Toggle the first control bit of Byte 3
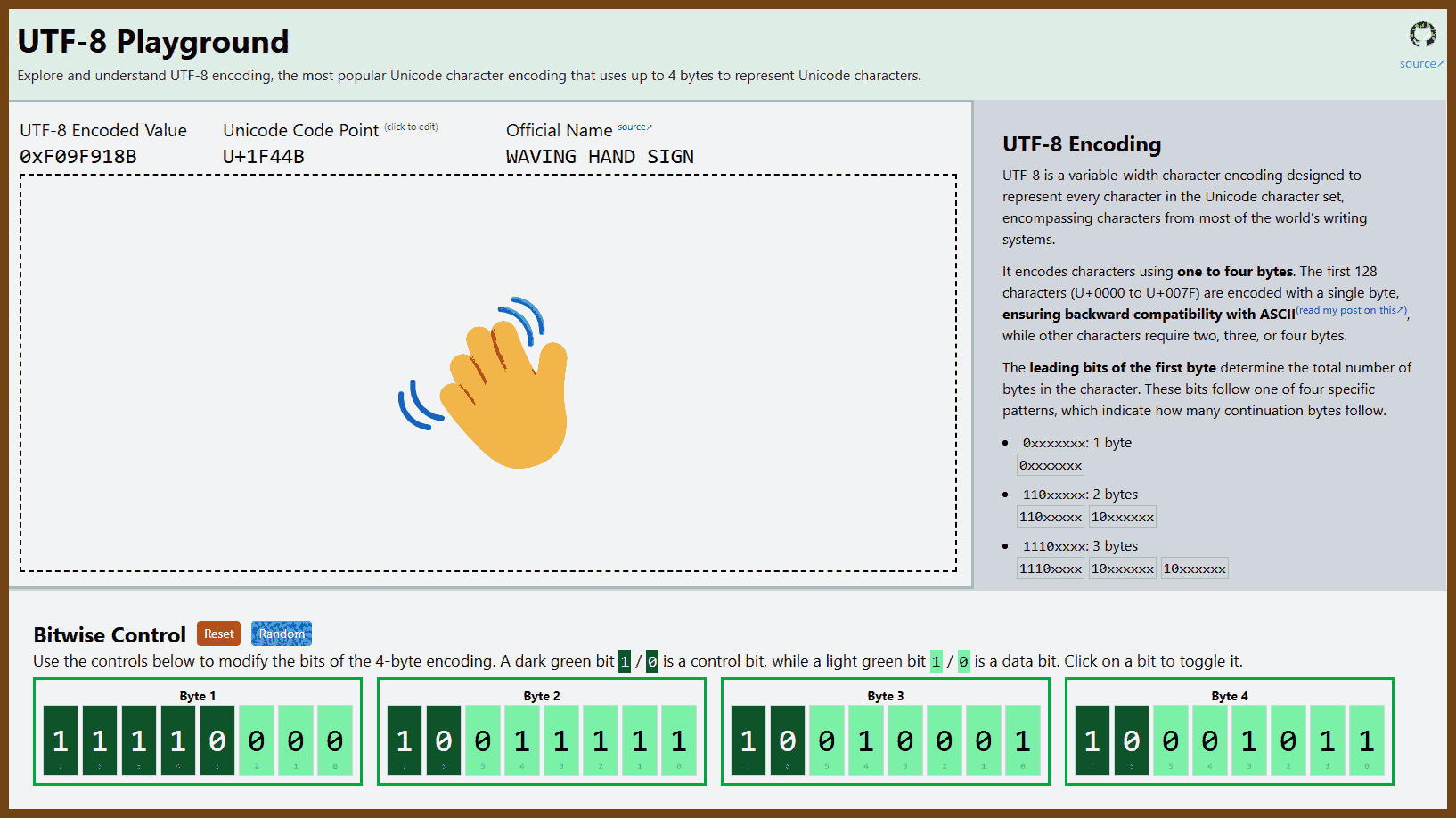Image resolution: width=1456 pixels, height=818 pixels. 748,740
